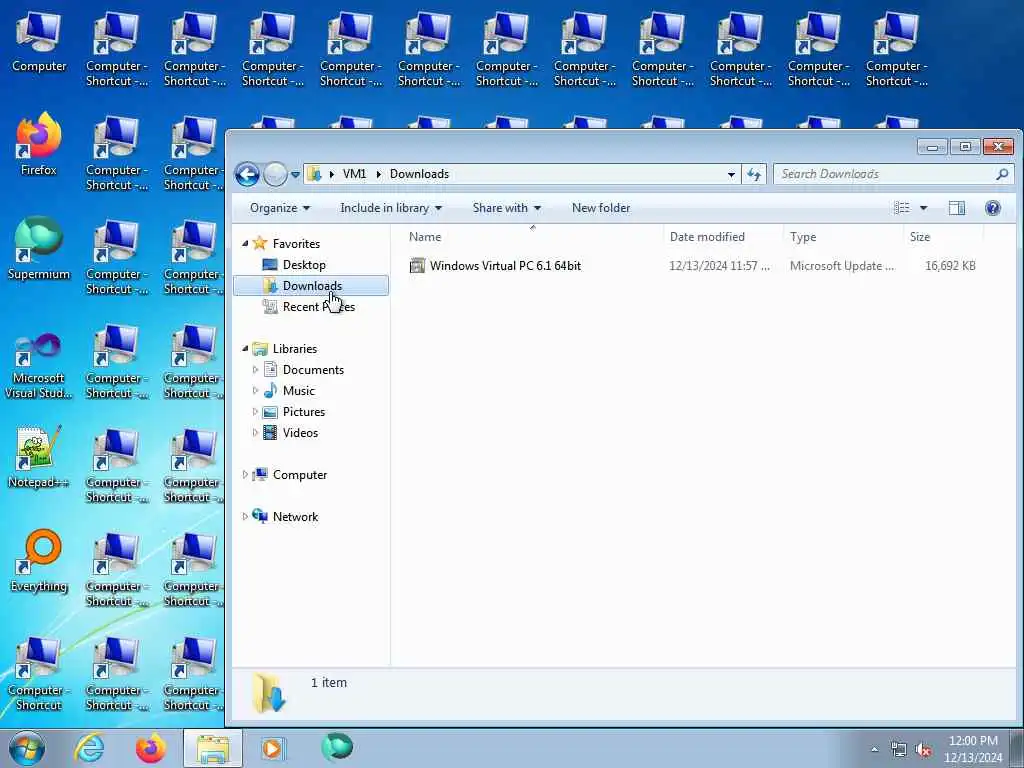The width and height of the screenshot is (1024, 768).
Task: Open the address bar history dropdown arrow
Action: click(x=731, y=174)
